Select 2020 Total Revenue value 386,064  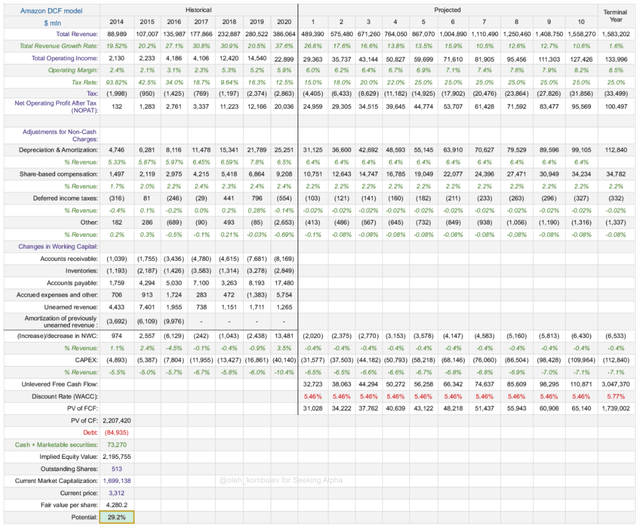[x=284, y=34]
